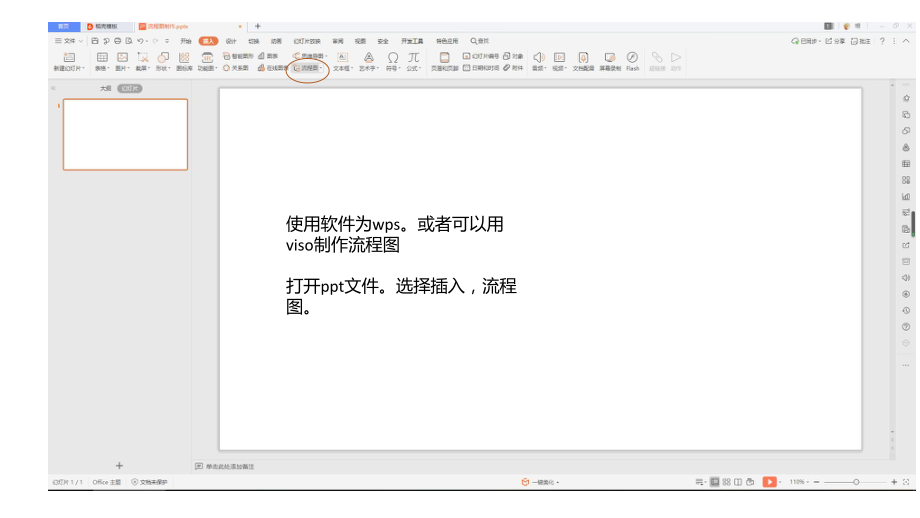Start slideshow with the orange play button
The height and width of the screenshot is (518, 920).
(x=769, y=482)
